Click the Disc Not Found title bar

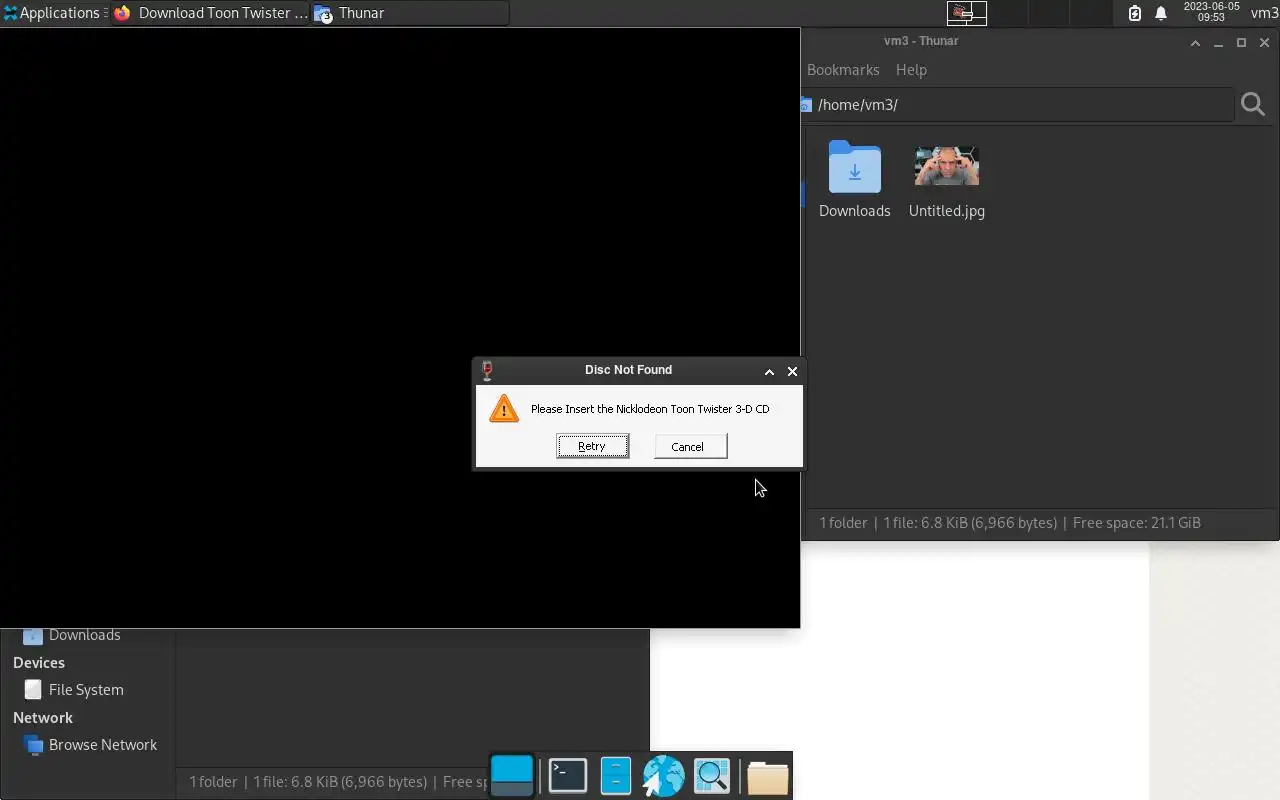628,370
